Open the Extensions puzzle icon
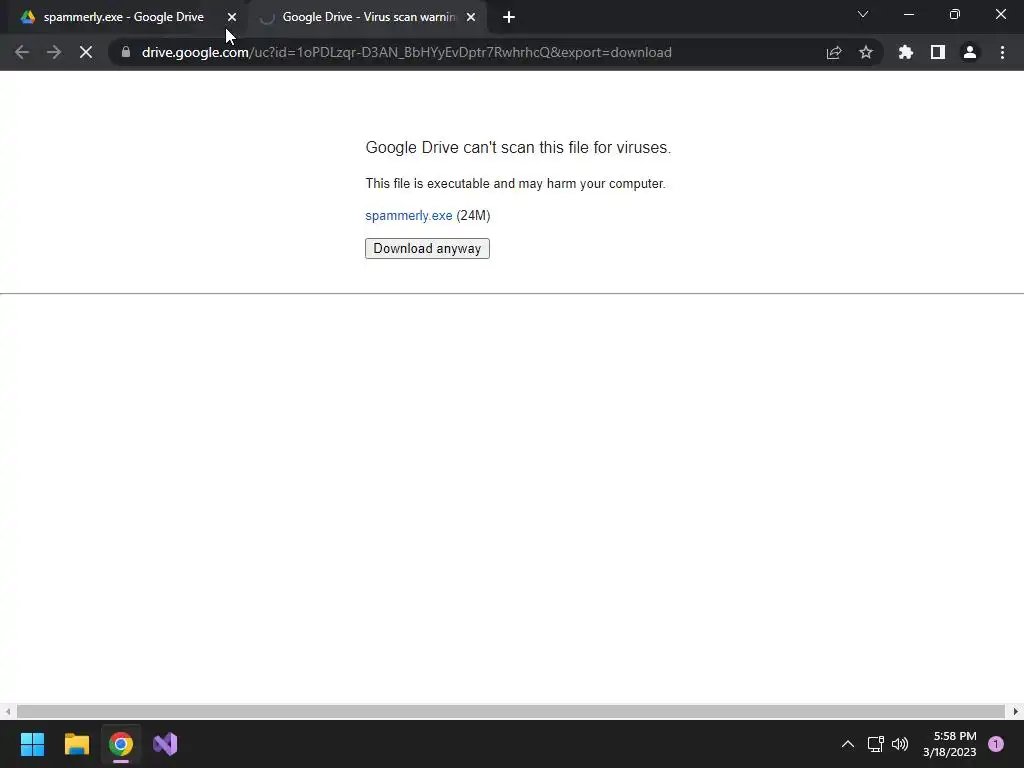 click(x=906, y=52)
